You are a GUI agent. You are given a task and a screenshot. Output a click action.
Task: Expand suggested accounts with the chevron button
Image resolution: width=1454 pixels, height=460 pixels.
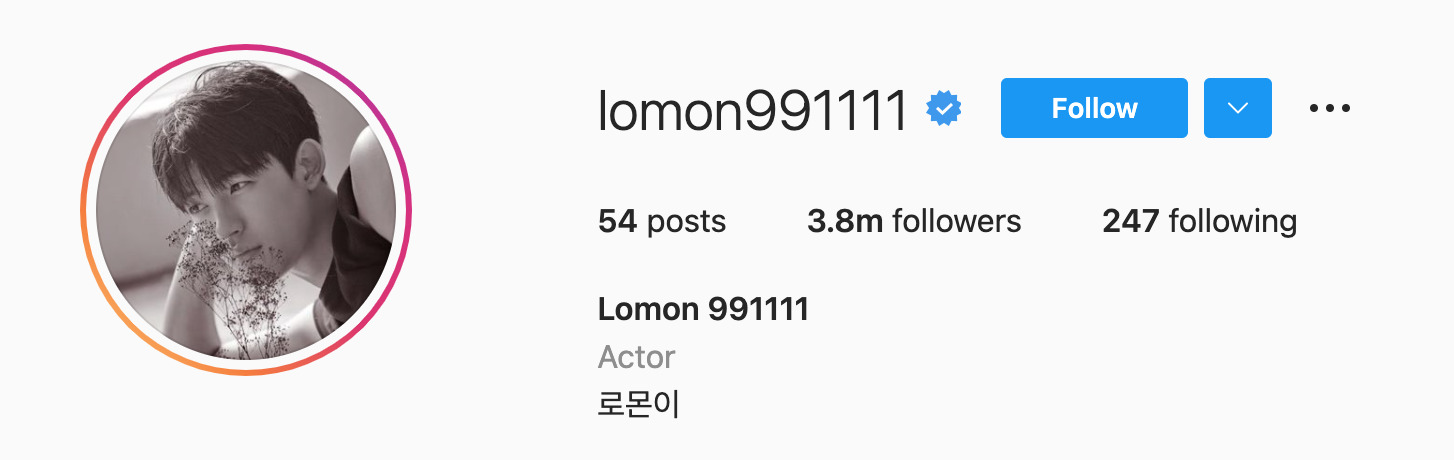[x=1238, y=108]
